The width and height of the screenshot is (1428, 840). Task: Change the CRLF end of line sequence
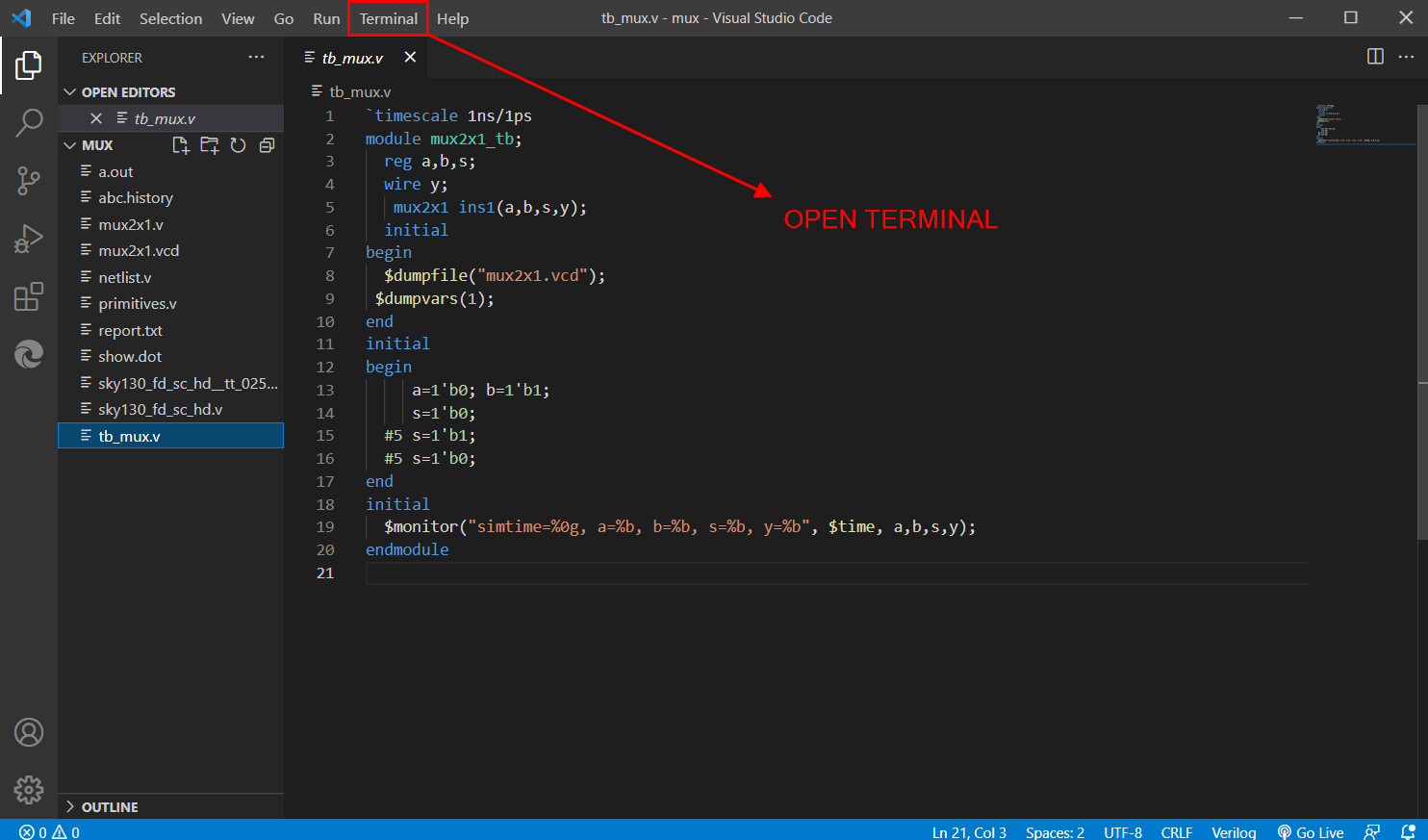coord(1177,832)
